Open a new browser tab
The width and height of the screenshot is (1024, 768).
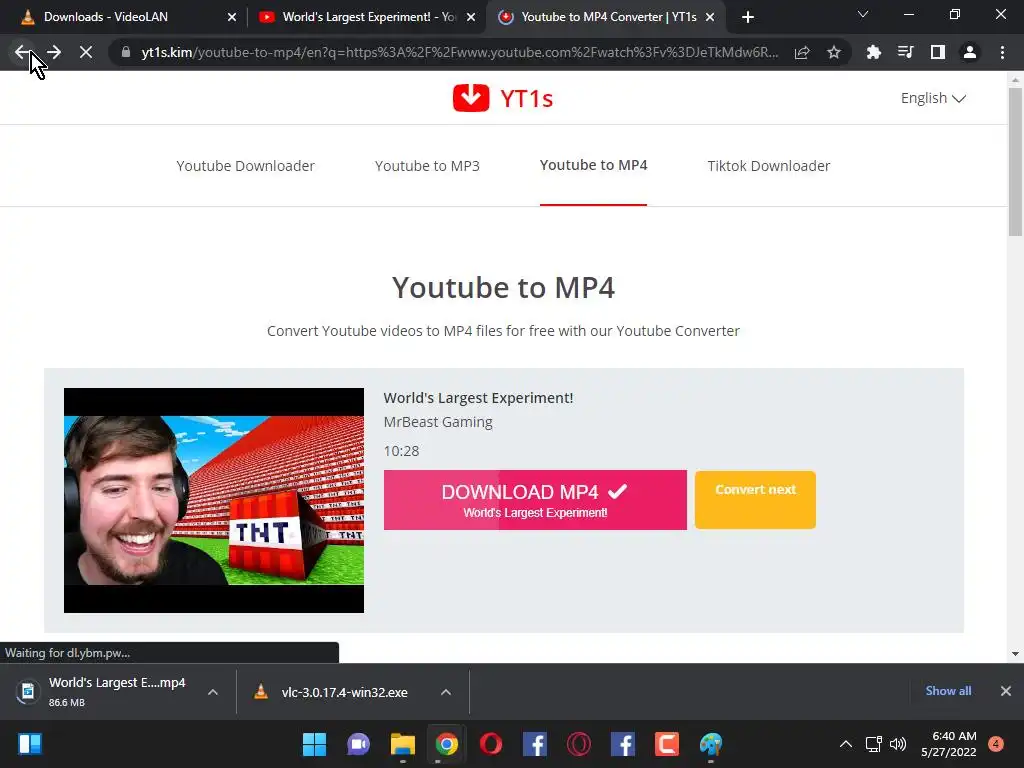point(748,17)
